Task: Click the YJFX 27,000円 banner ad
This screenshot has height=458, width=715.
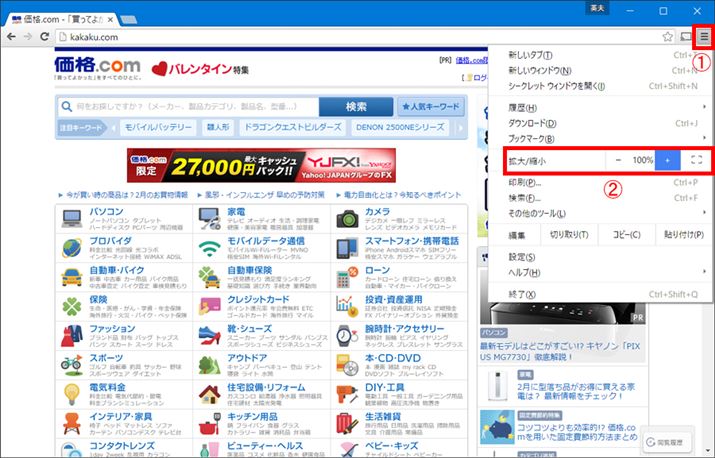Action: click(x=261, y=165)
